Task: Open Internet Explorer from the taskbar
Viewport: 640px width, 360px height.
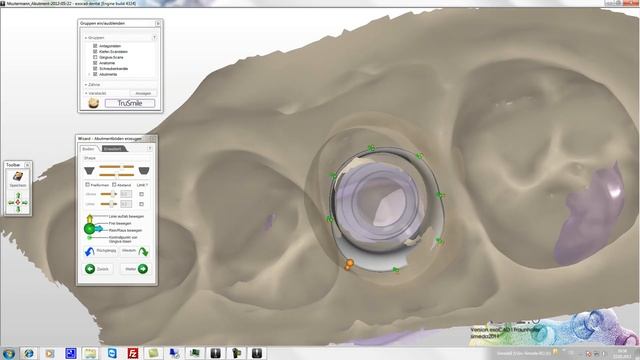Action: coord(29,353)
